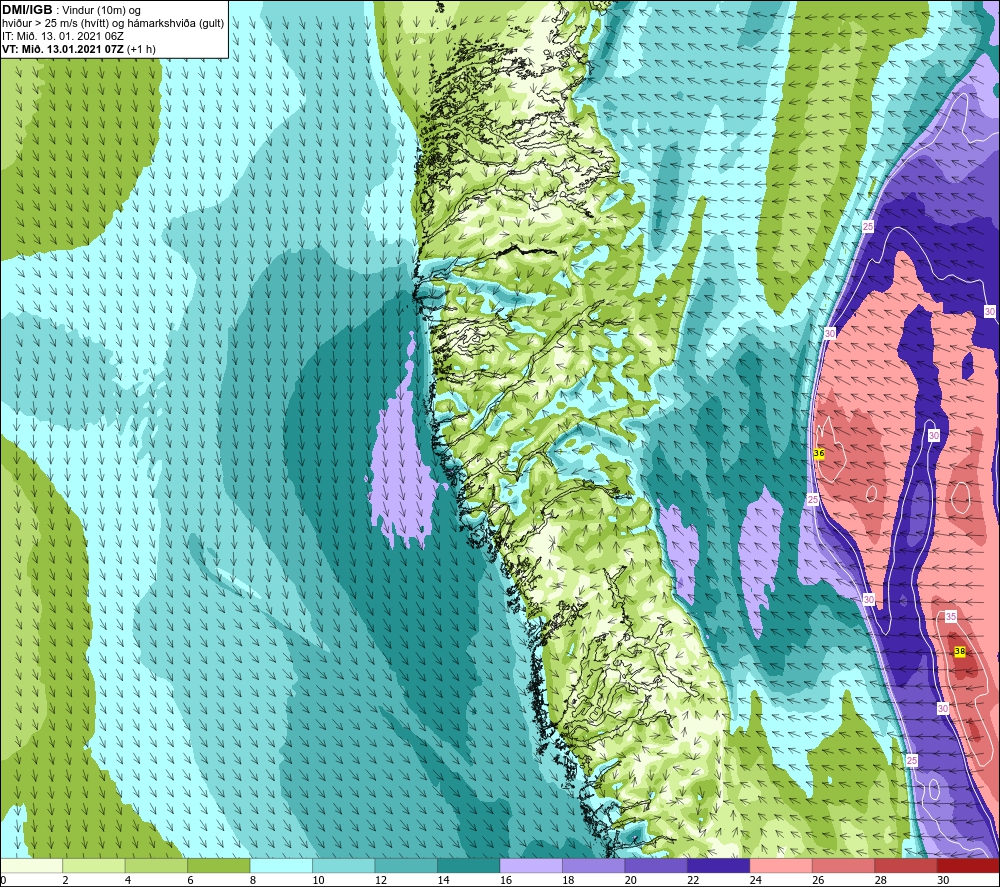
Task: Click the legend scale value 22
Action: click(x=693, y=881)
